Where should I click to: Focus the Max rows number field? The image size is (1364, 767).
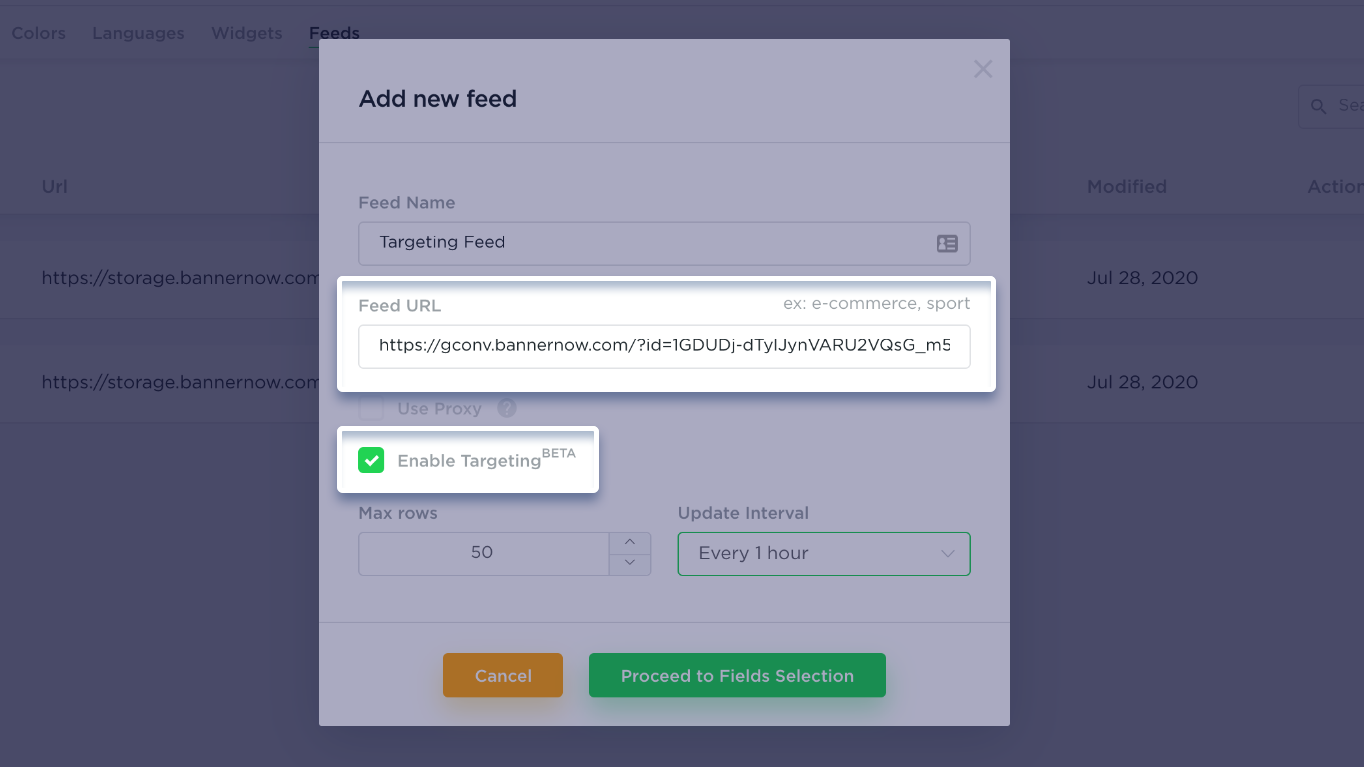(x=483, y=553)
